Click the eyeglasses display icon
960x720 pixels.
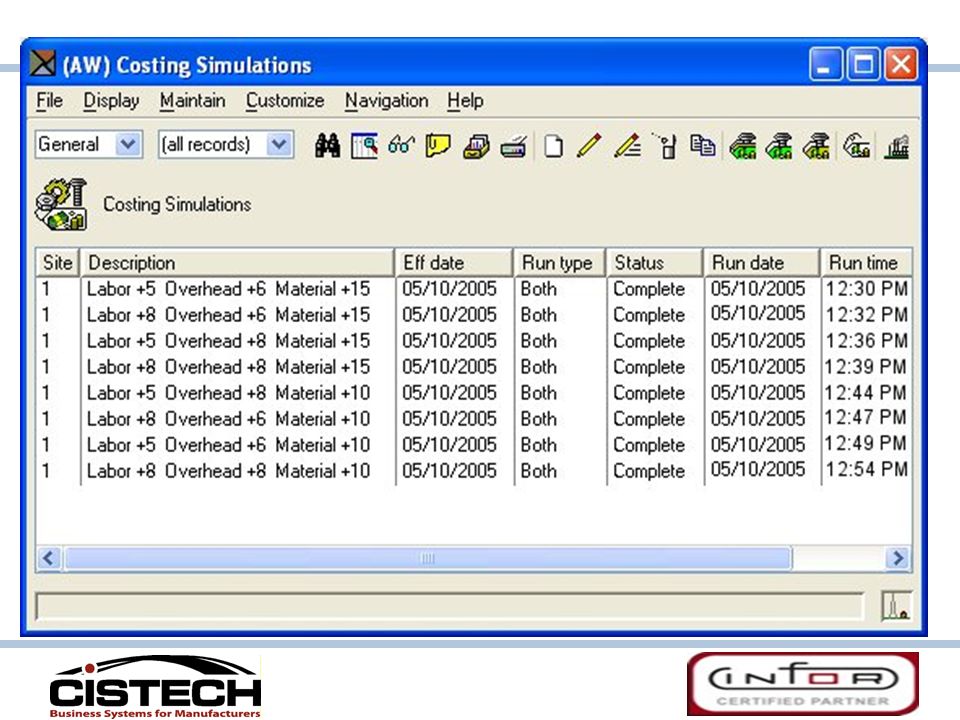click(x=401, y=146)
